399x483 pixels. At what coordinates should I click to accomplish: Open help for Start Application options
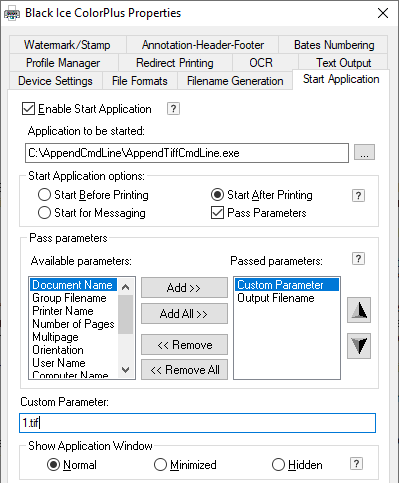tap(358, 195)
